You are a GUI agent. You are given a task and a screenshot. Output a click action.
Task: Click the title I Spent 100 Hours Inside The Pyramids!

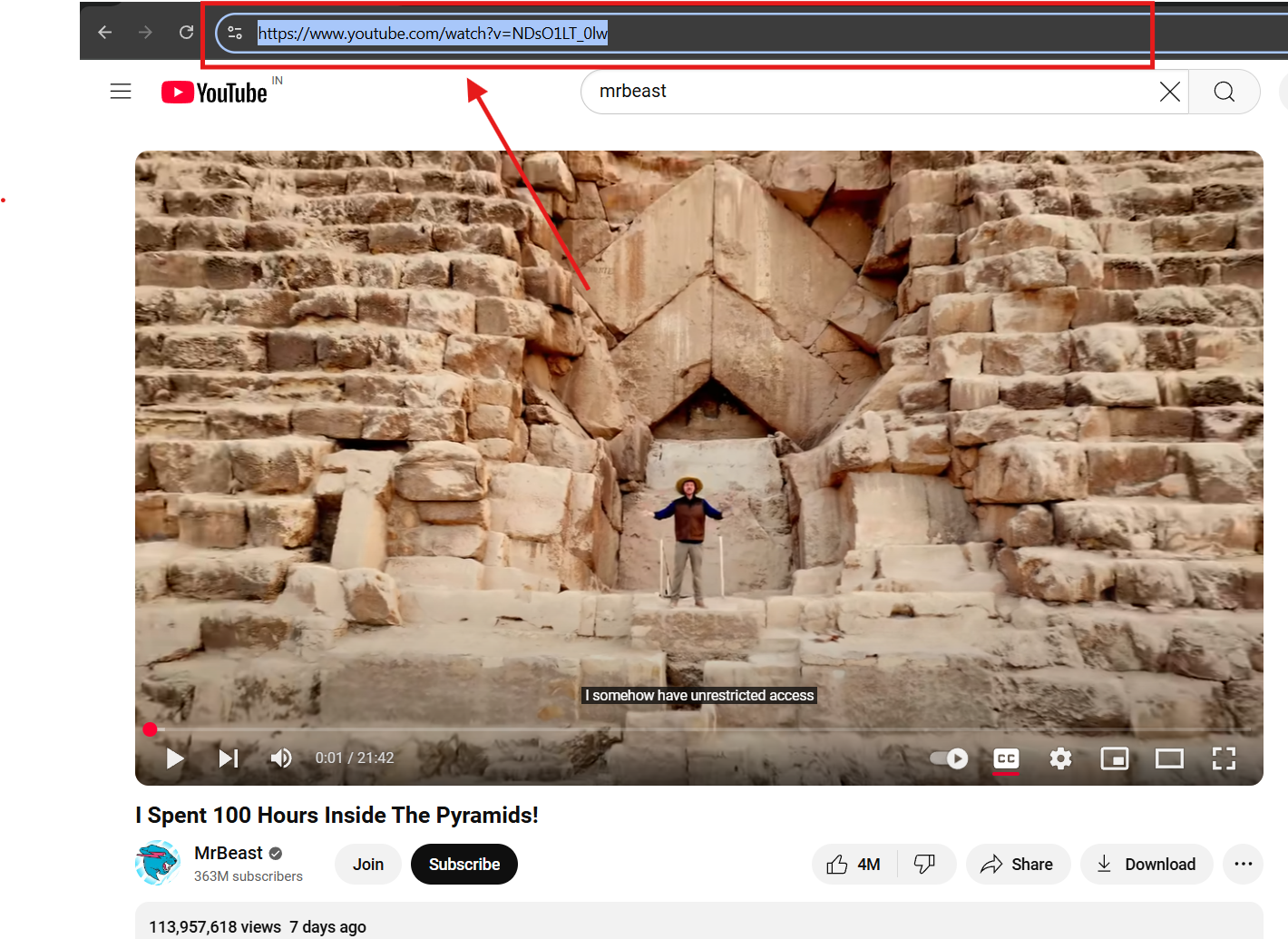337,815
